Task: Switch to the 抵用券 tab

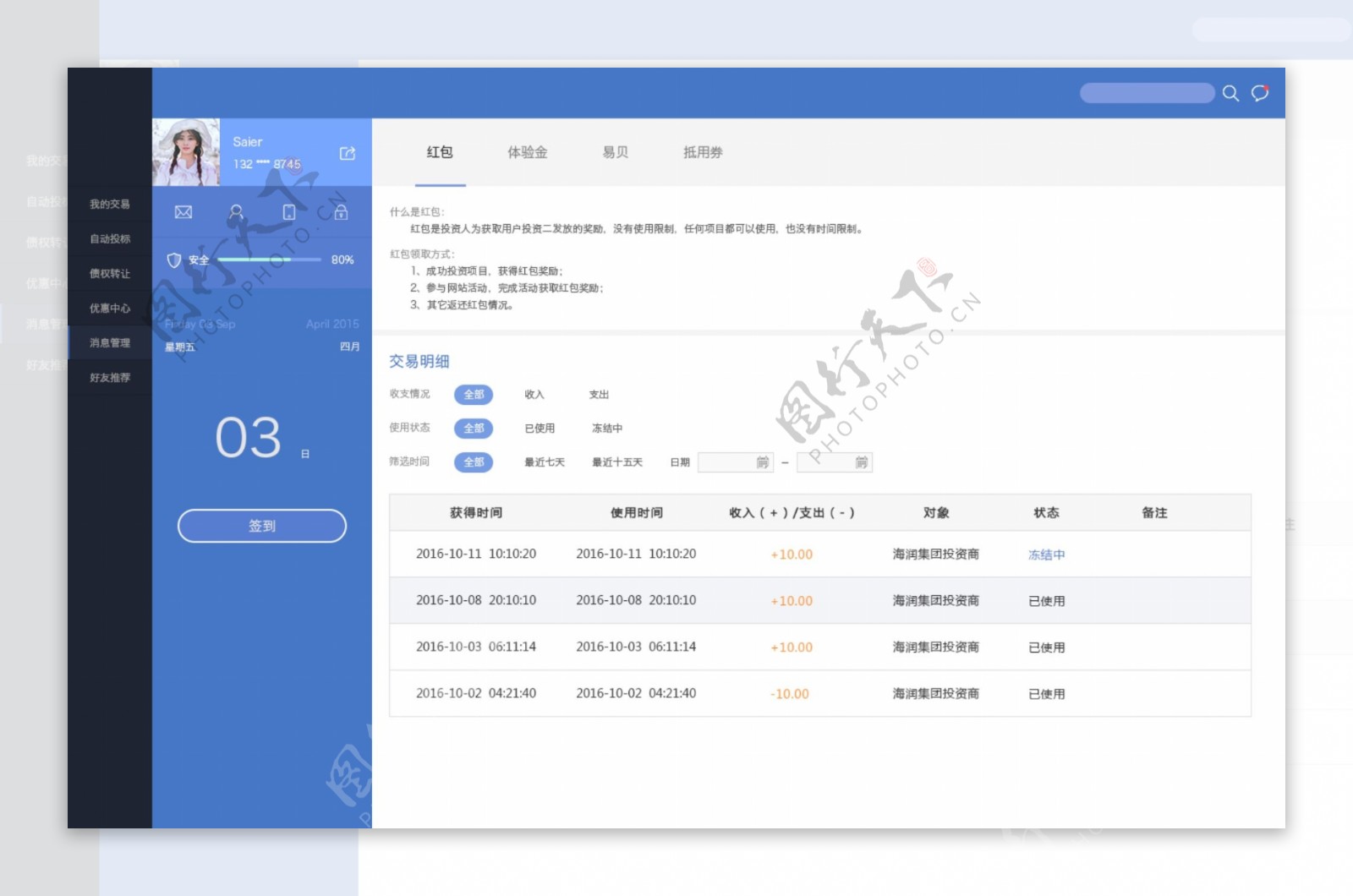Action: click(x=703, y=152)
